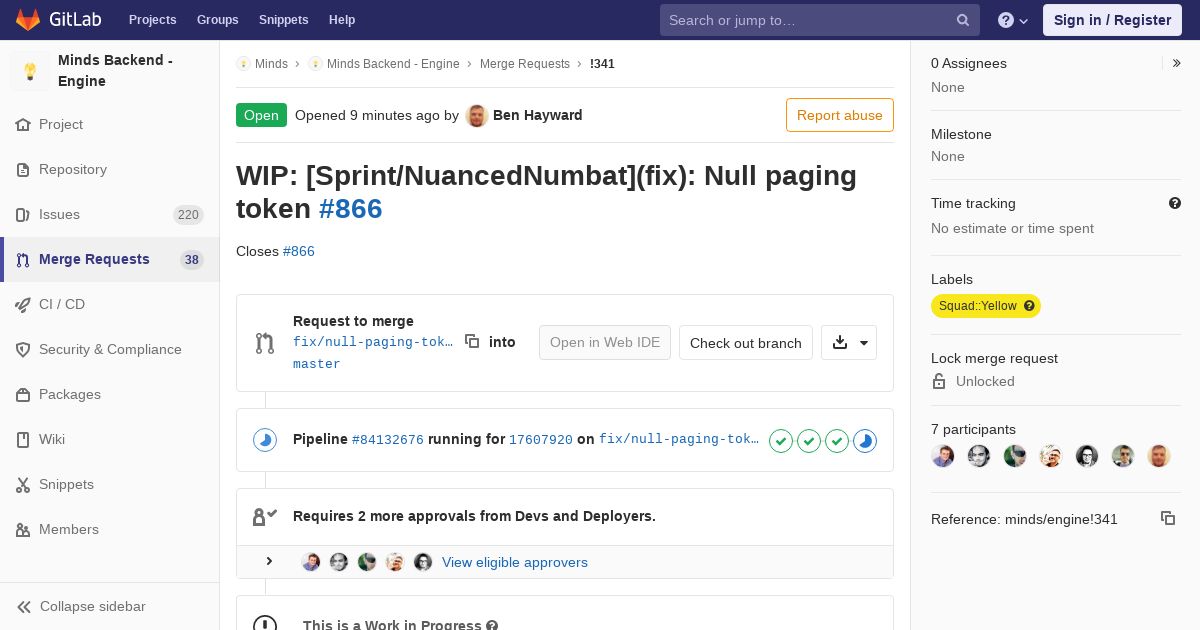1200x630 pixels.
Task: Open the Help question-mark menu in navbar
Action: [1013, 20]
